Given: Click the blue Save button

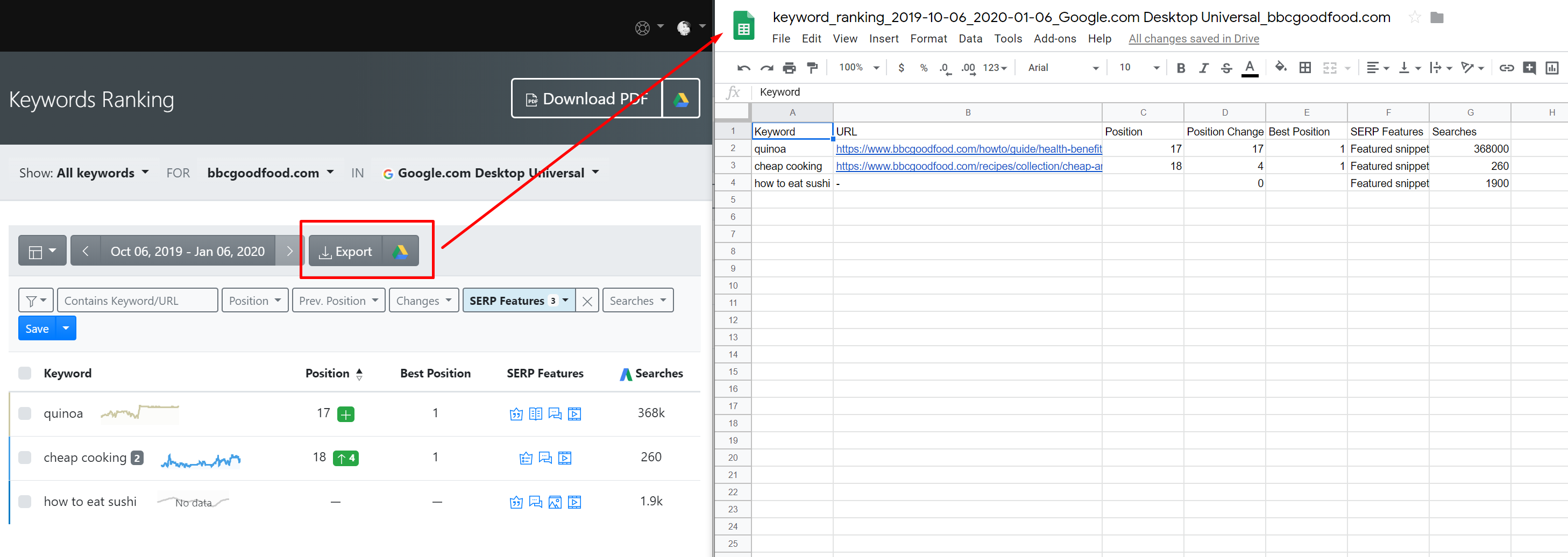Looking at the screenshot, I should point(37,329).
